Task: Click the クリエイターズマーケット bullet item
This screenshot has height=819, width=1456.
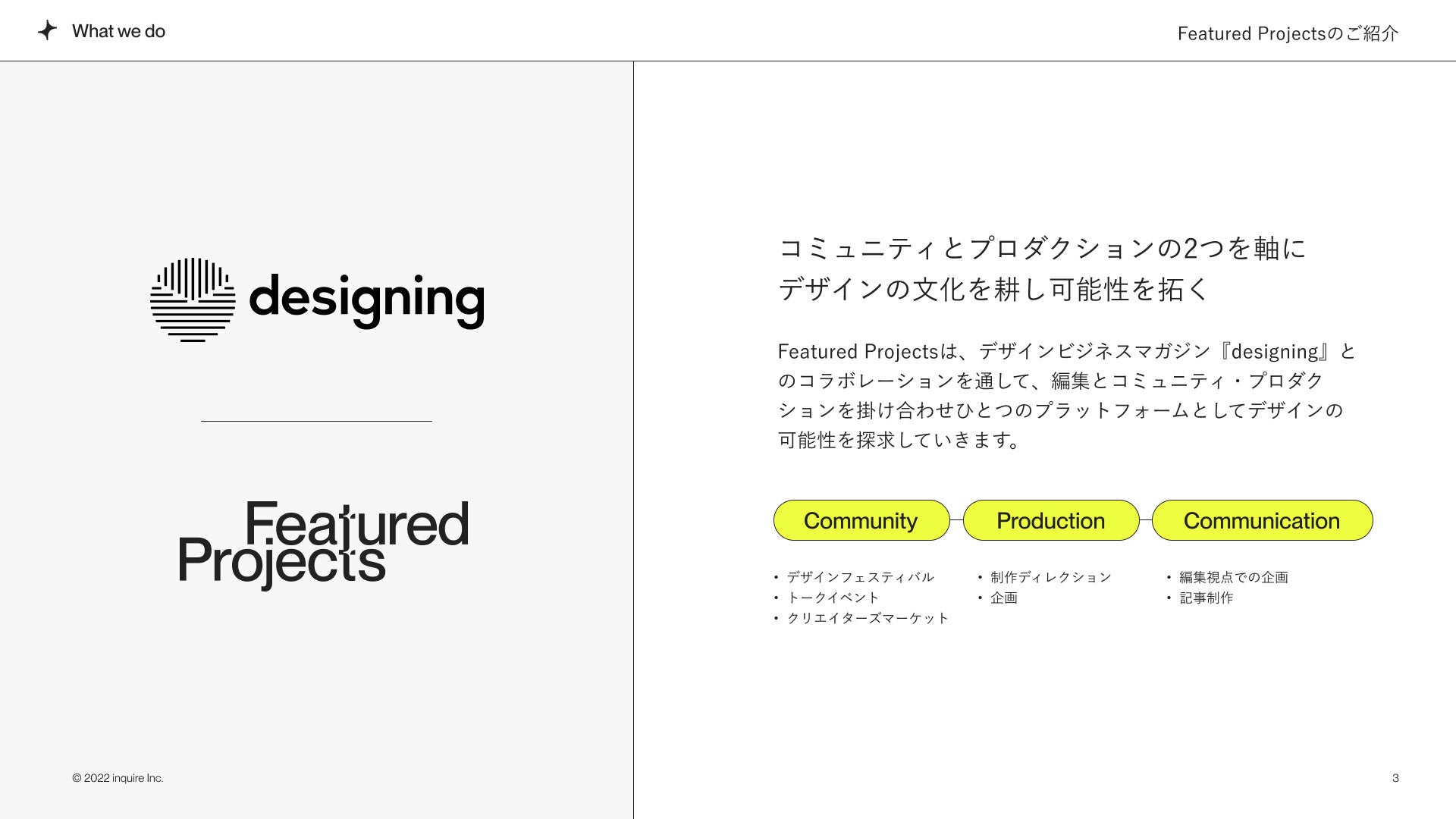Action: pos(868,618)
